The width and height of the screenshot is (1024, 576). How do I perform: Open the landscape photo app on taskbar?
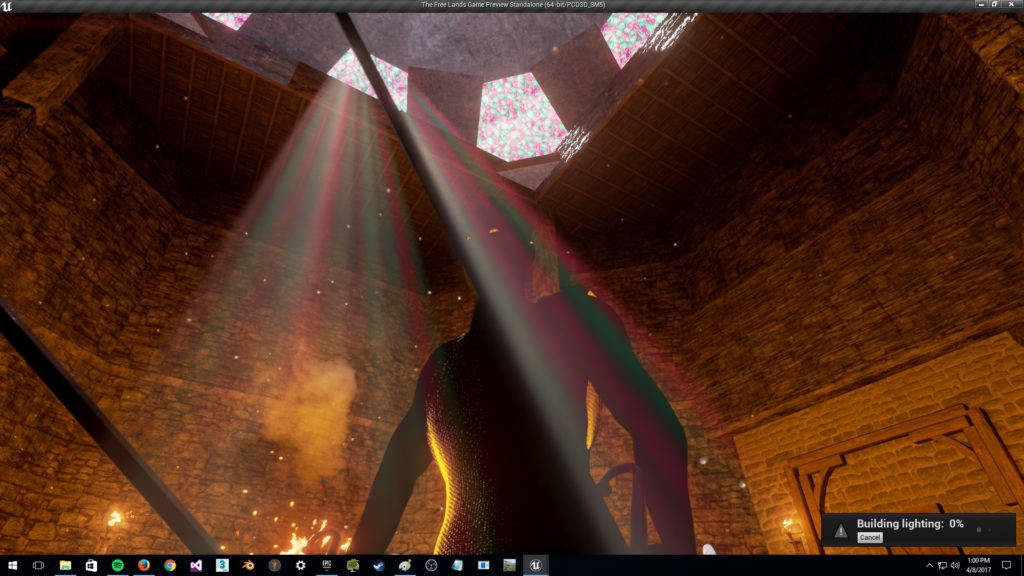[x=509, y=566]
